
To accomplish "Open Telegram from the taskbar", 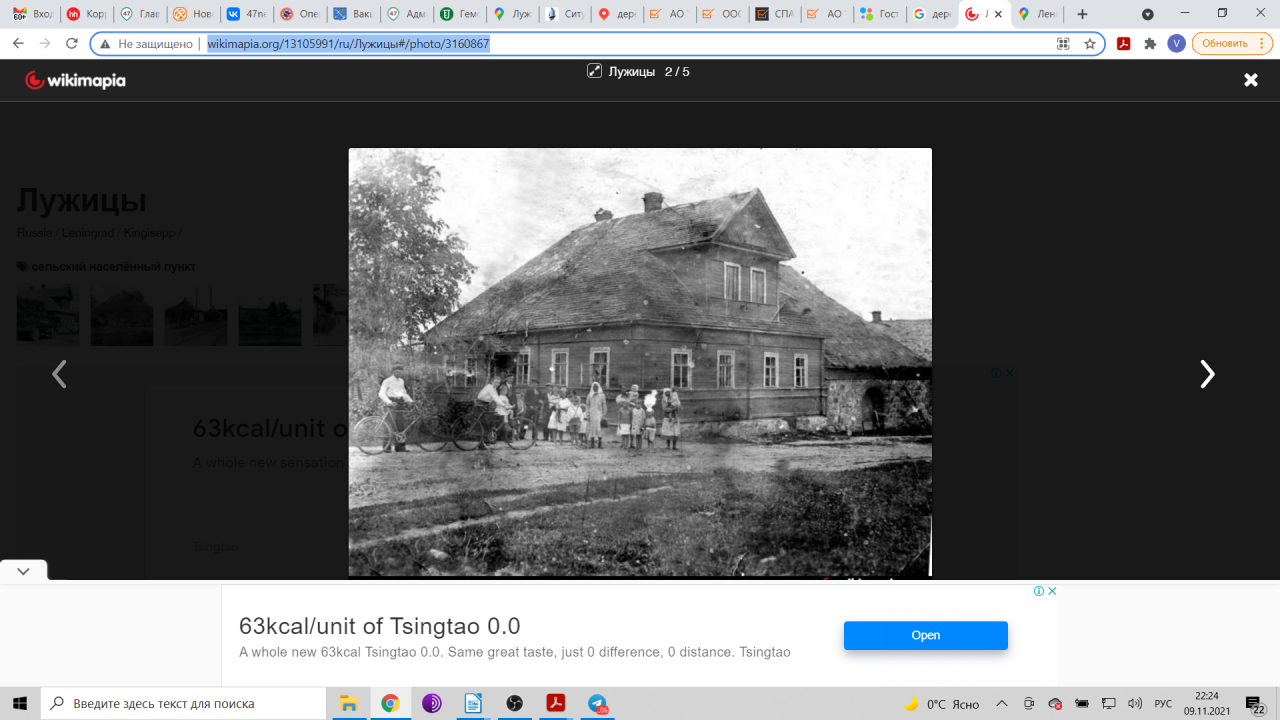I will 598,703.
